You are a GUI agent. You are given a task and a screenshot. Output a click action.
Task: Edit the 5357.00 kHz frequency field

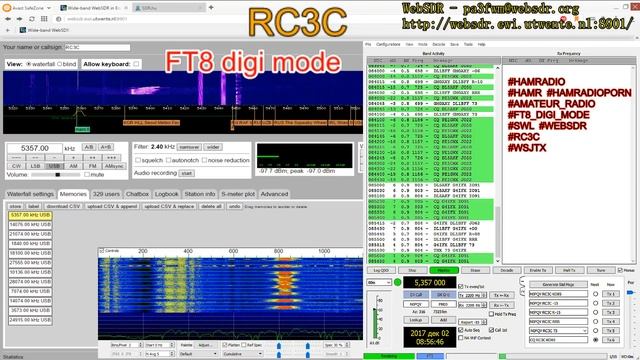click(35, 148)
